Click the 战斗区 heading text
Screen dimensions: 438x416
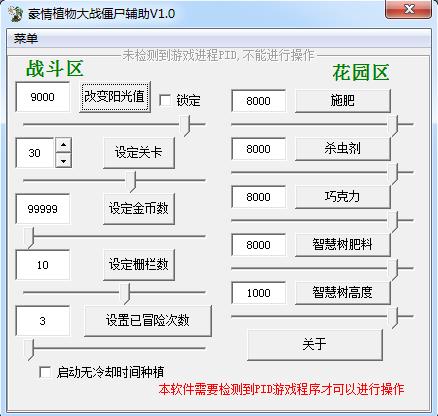pos(54,69)
